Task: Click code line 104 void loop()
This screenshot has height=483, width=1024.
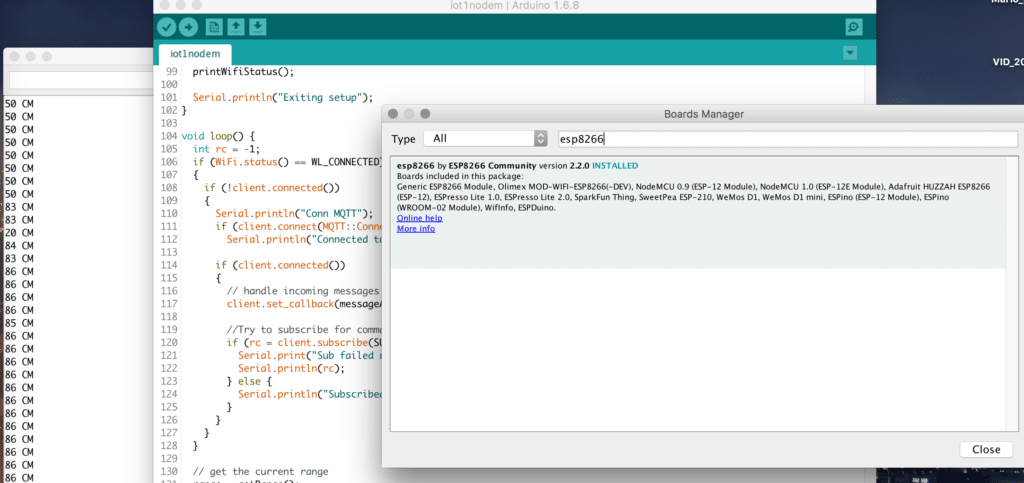Action: 218,136
